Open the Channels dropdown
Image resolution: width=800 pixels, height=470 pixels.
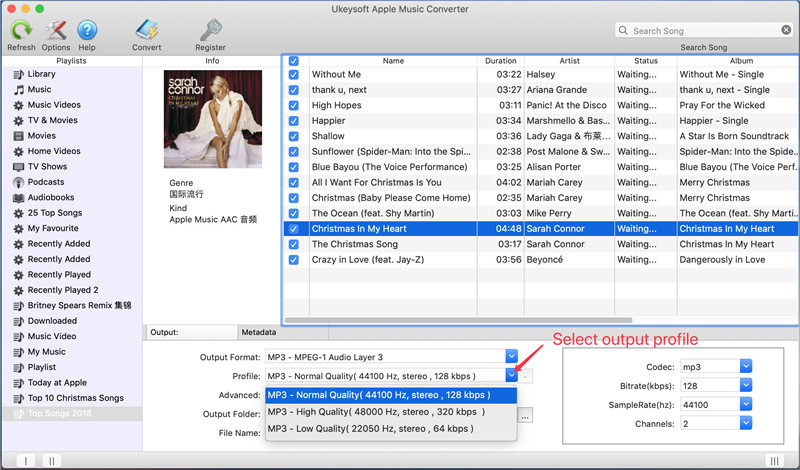[745, 423]
